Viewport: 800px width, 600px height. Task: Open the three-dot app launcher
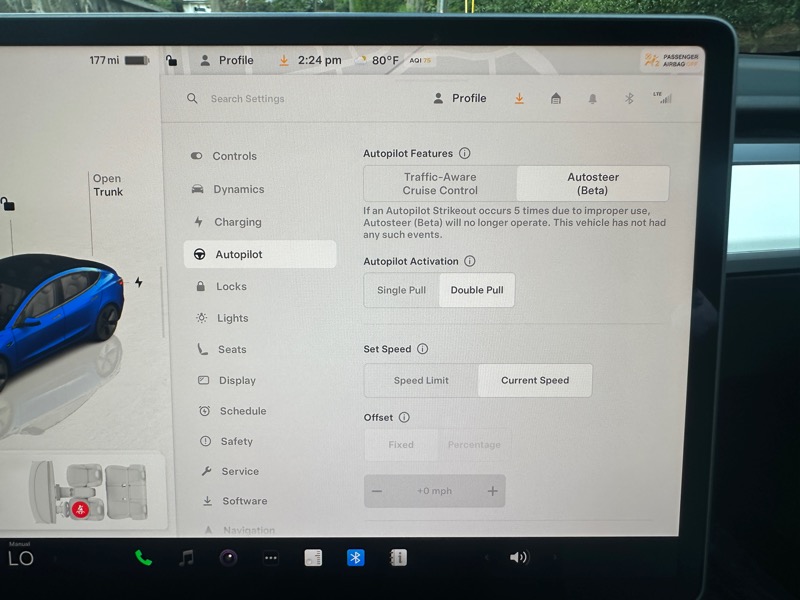click(x=271, y=558)
